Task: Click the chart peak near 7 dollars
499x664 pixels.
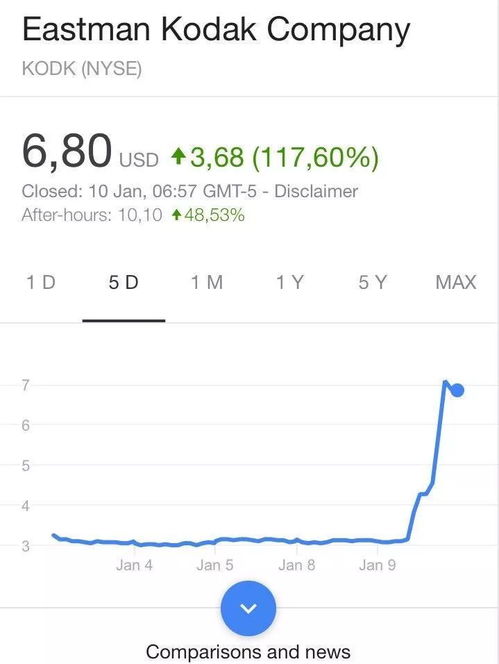Action: 445,382
